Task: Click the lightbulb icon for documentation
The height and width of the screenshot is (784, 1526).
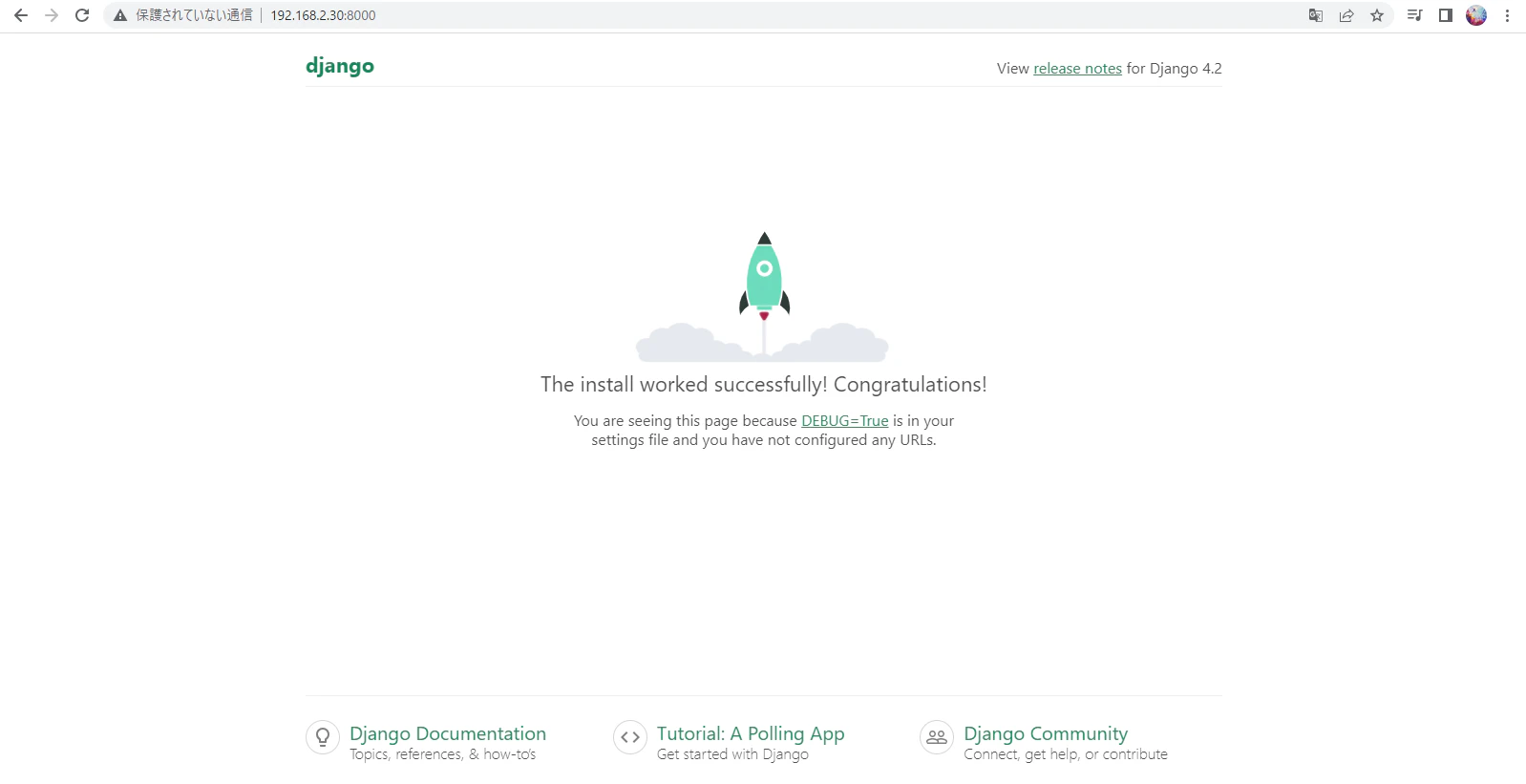Action: pyautogui.click(x=323, y=737)
